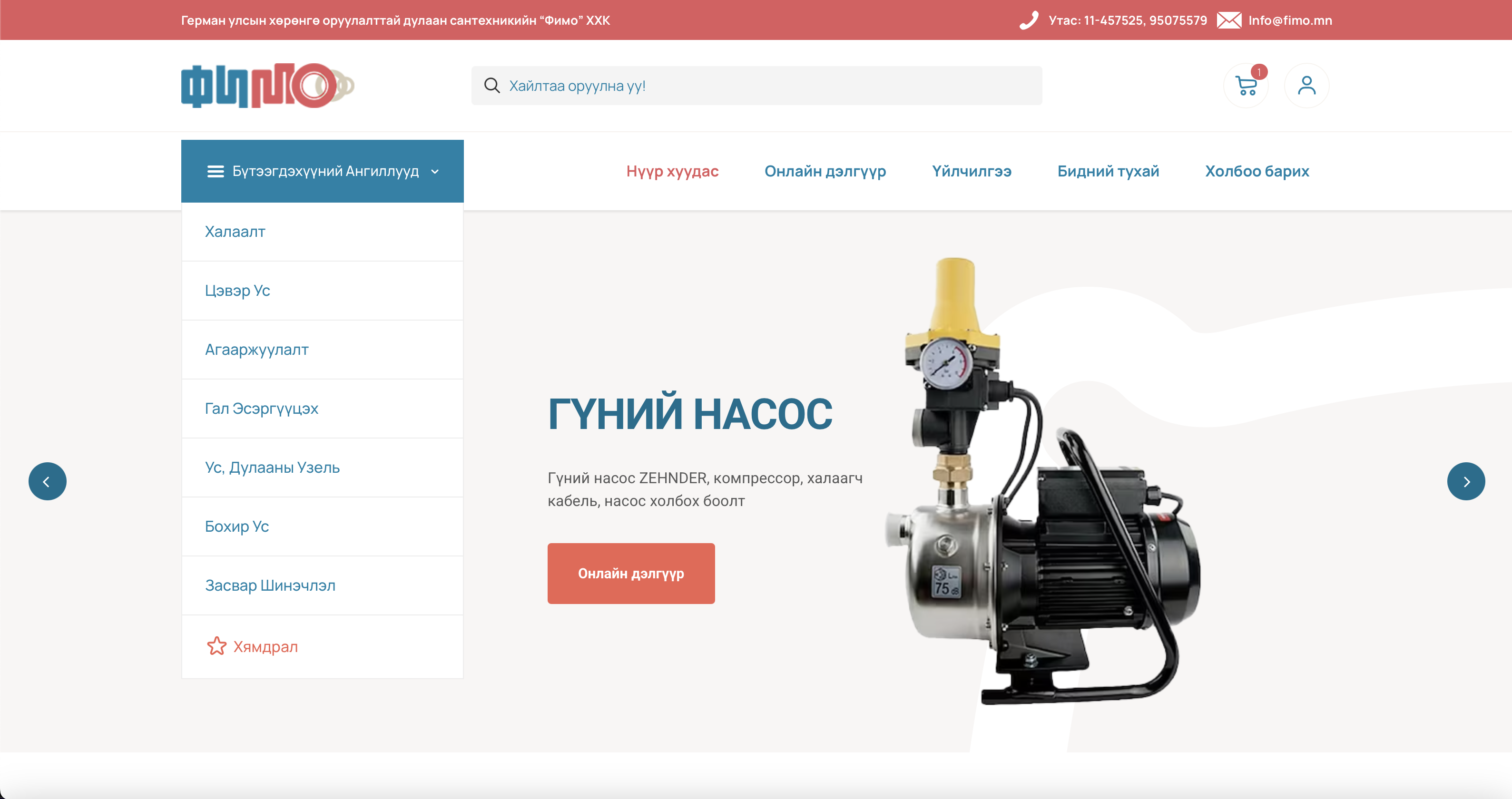Open Онлайн дэлгүүр in the navigation bar

coord(825,171)
